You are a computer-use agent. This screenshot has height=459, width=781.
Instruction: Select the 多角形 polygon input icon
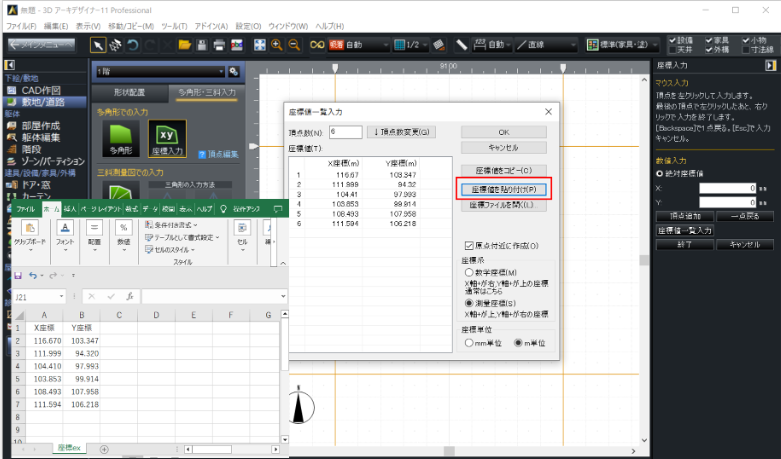pos(120,139)
